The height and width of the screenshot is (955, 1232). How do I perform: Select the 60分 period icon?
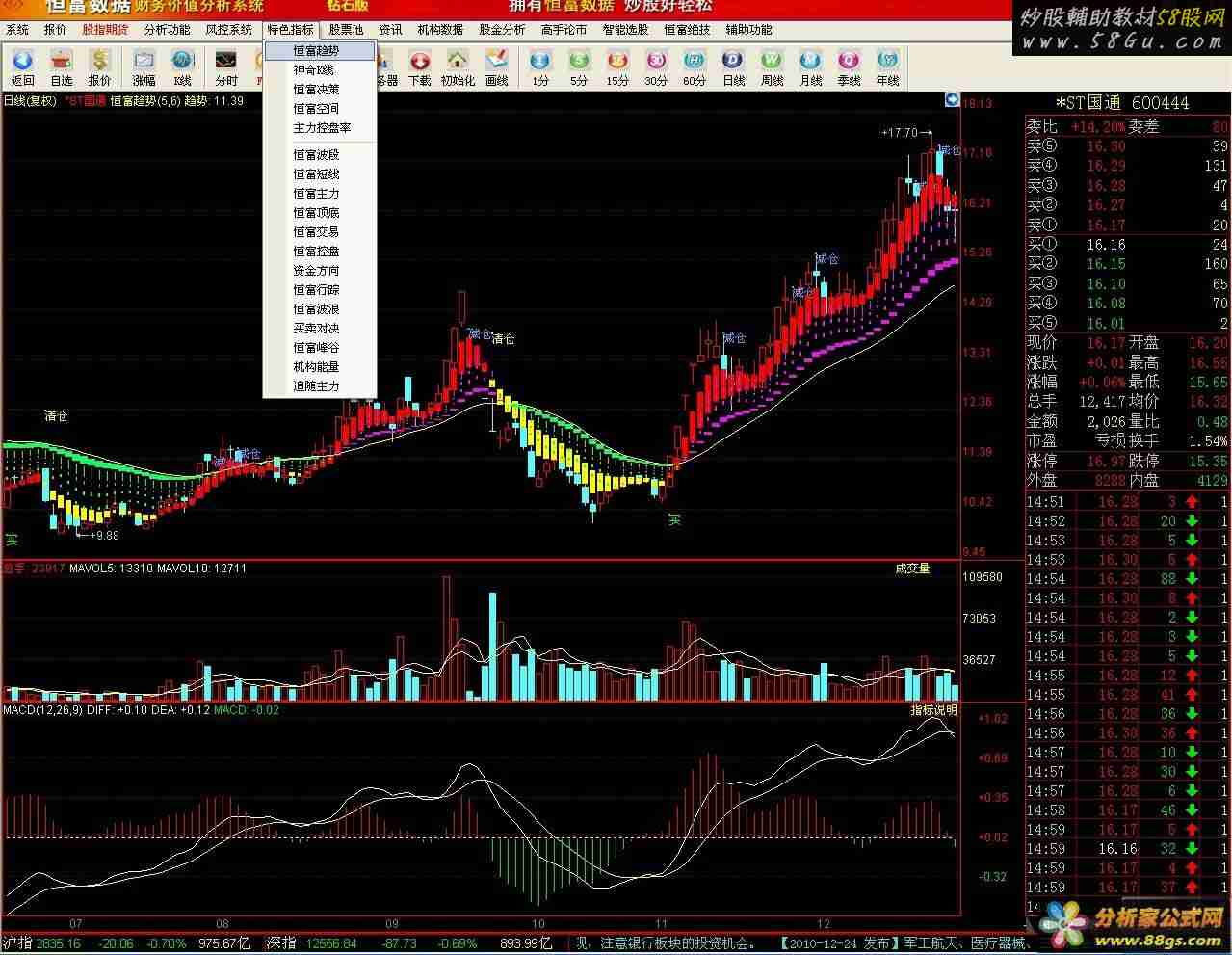[695, 67]
